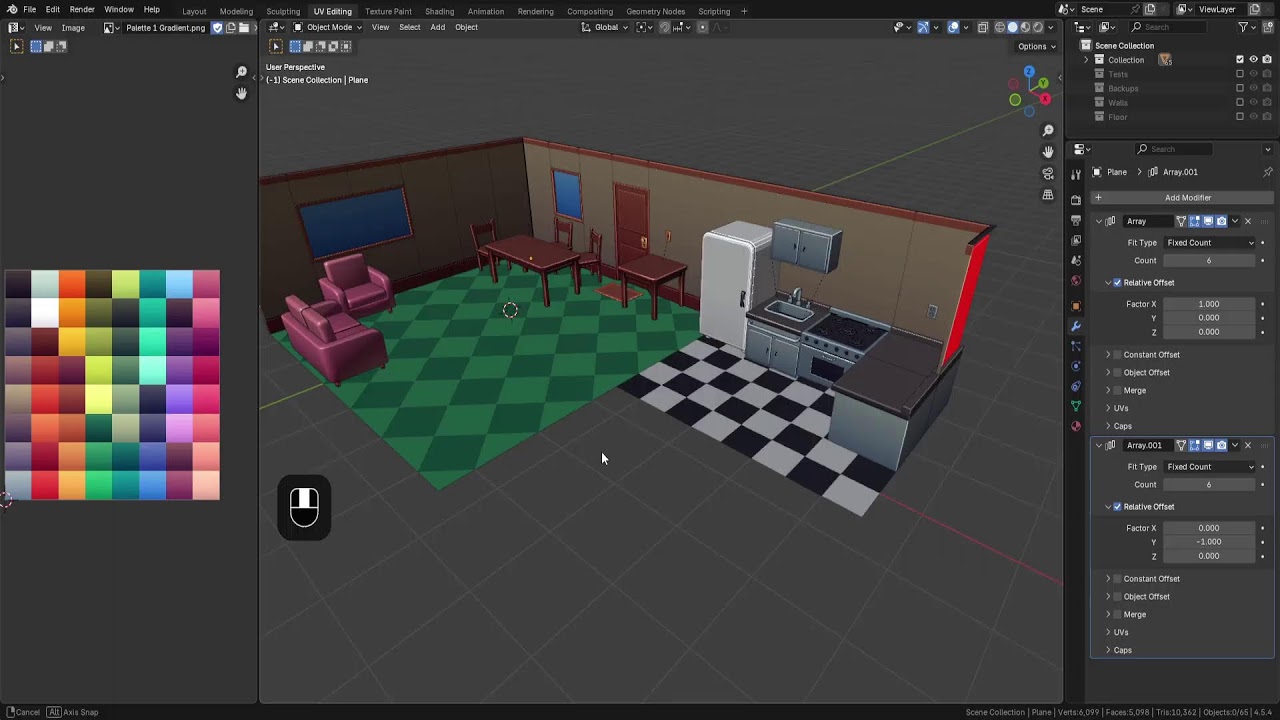The image size is (1280, 720).
Task: Select solid viewport shading
Action: 1012,27
